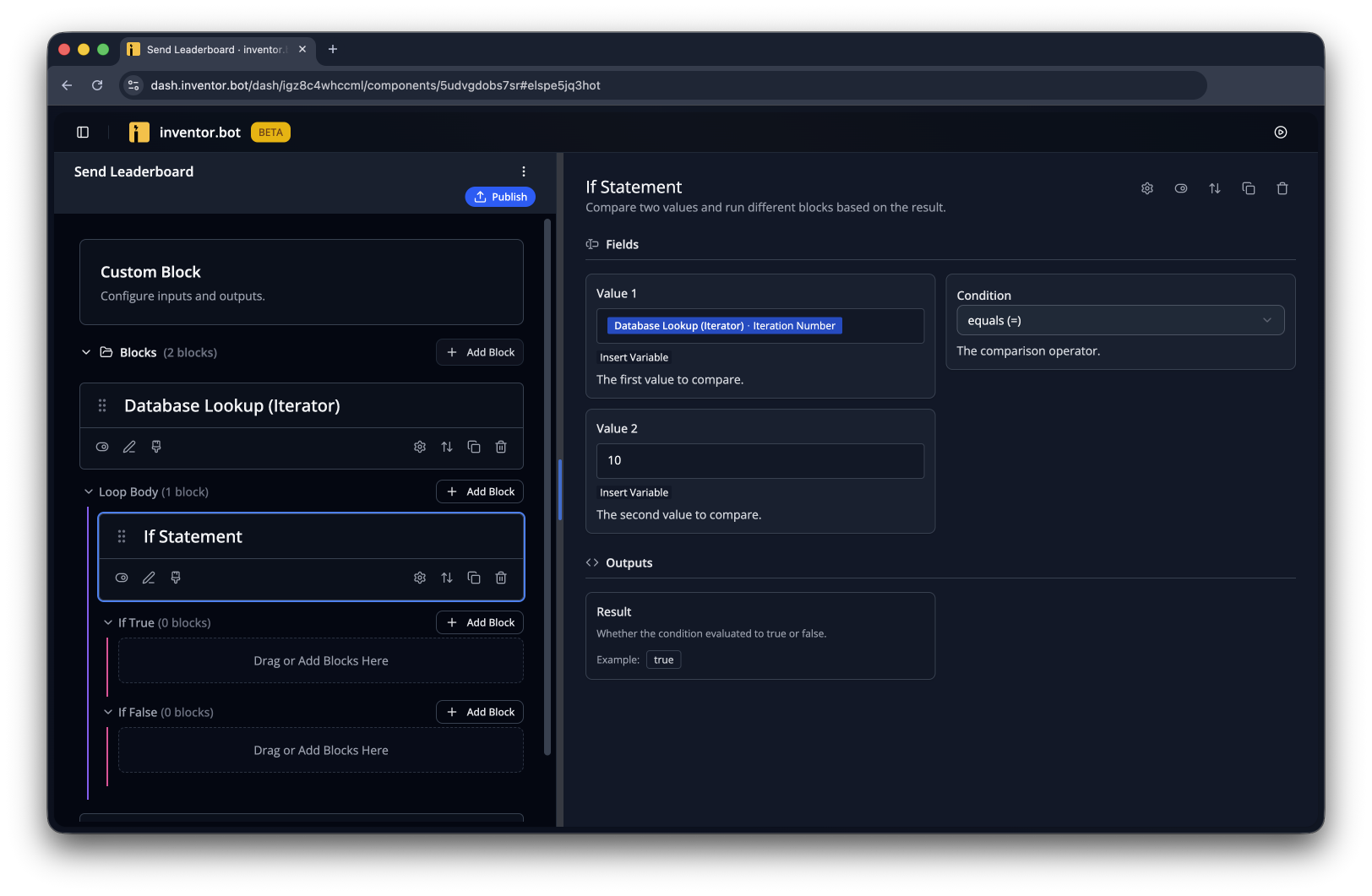Click the Iteration Number variable chip
This screenshot has height=896, width=1372.
[725, 326]
